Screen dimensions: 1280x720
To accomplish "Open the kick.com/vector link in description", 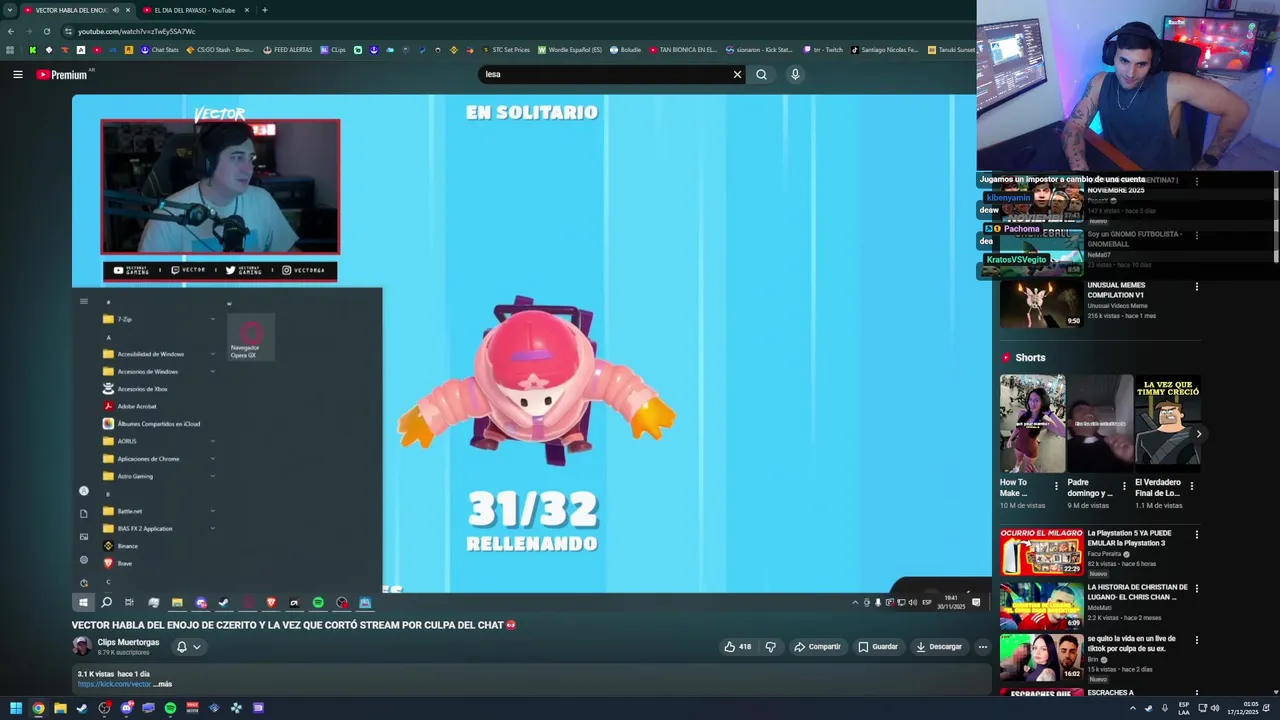I will [x=114, y=684].
